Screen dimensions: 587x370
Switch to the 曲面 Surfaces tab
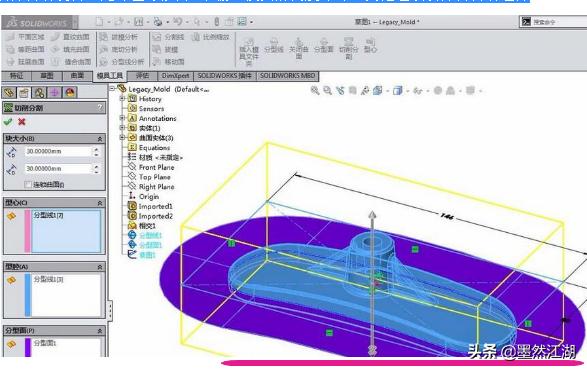click(77, 76)
